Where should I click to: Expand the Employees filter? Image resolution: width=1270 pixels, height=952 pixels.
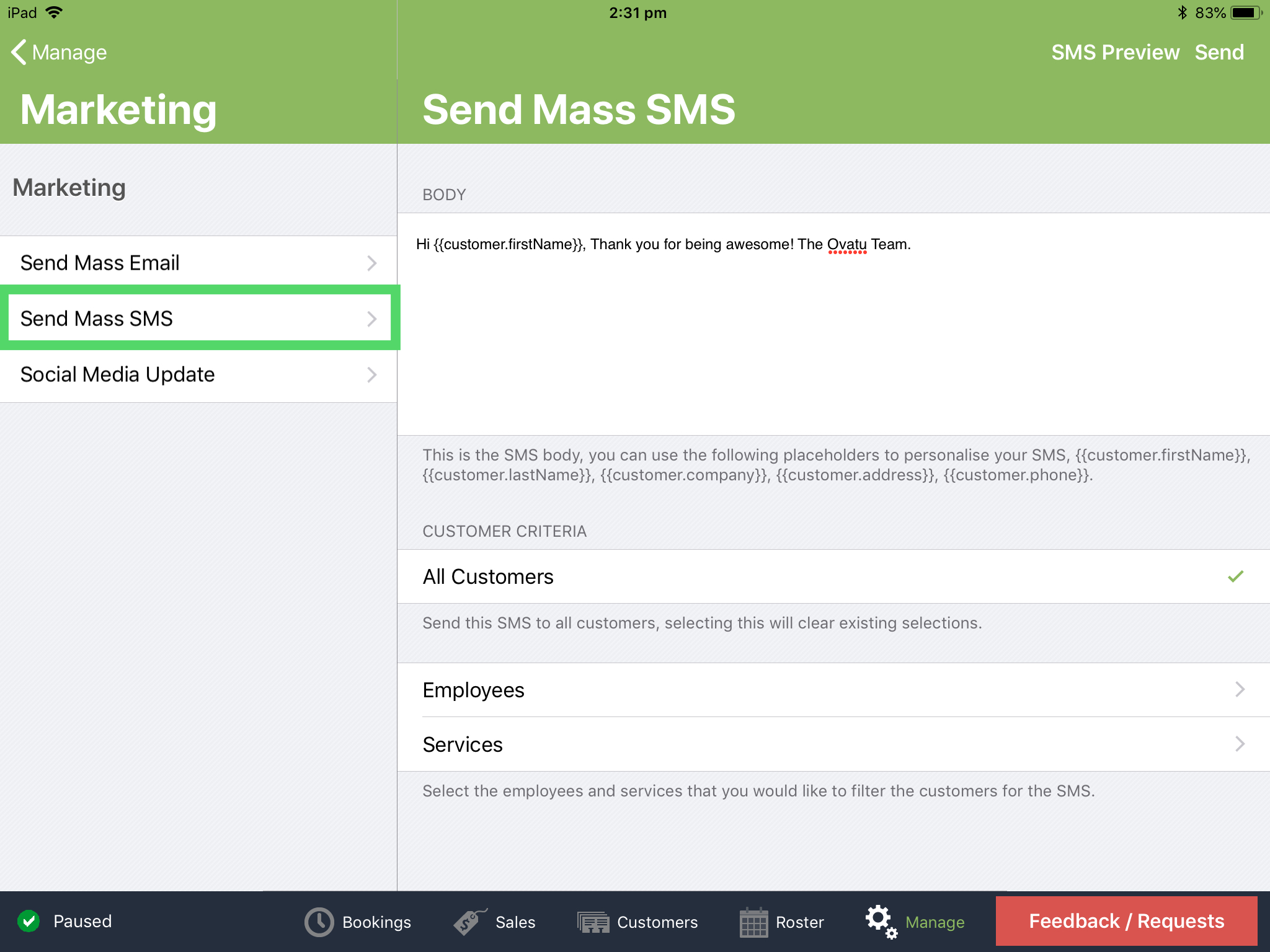pos(831,690)
